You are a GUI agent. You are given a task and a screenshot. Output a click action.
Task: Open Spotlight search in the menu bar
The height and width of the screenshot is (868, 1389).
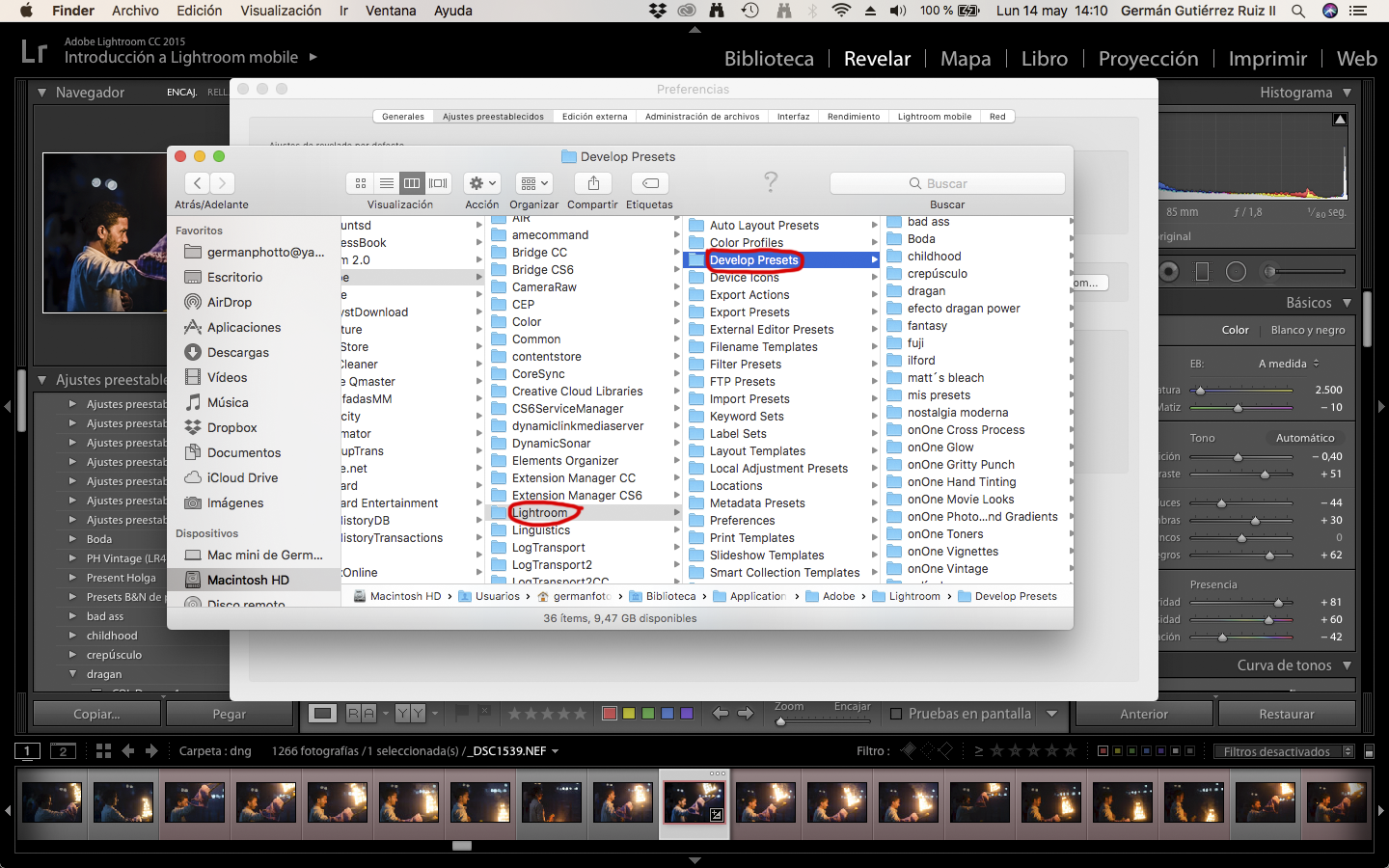tap(1298, 11)
